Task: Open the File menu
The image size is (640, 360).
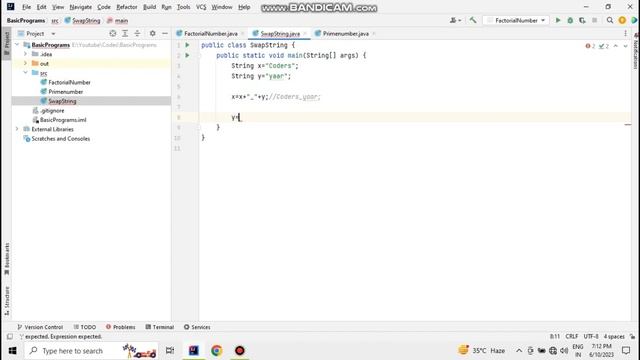Action: (x=26, y=7)
